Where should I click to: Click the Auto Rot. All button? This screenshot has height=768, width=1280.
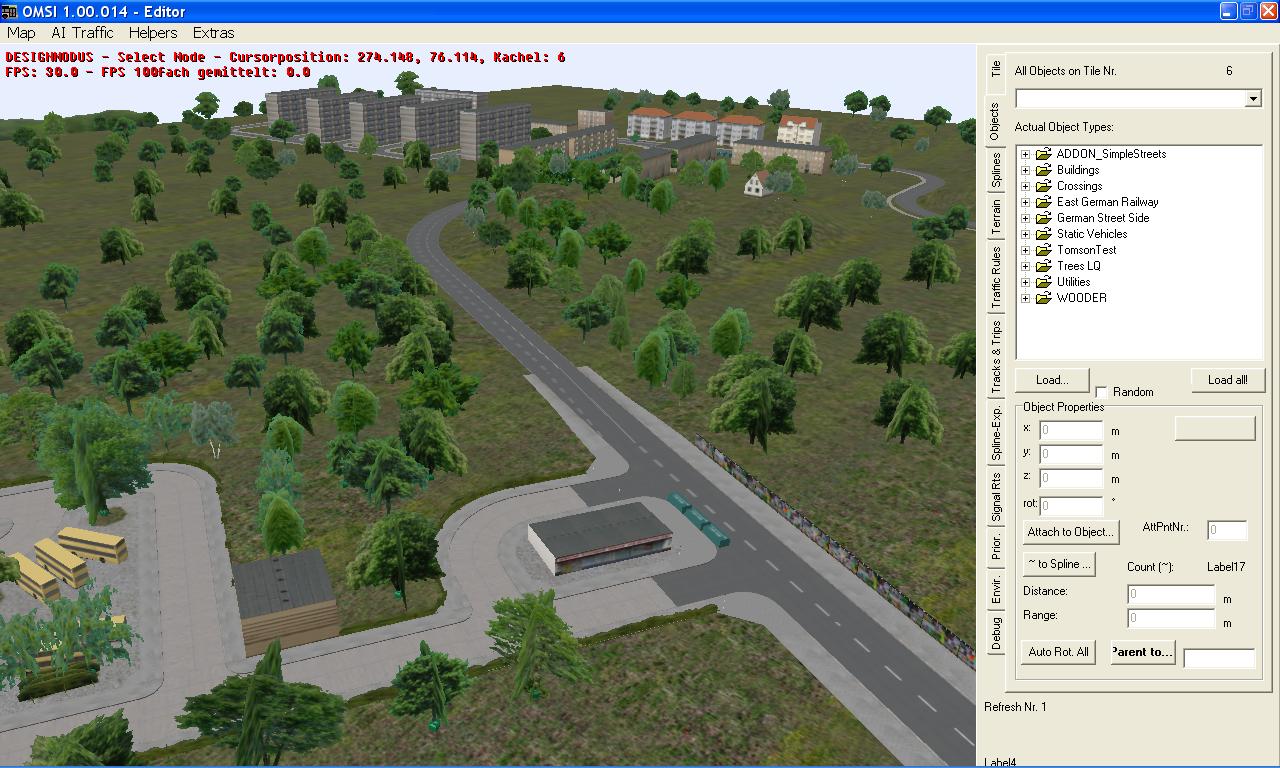1058,652
